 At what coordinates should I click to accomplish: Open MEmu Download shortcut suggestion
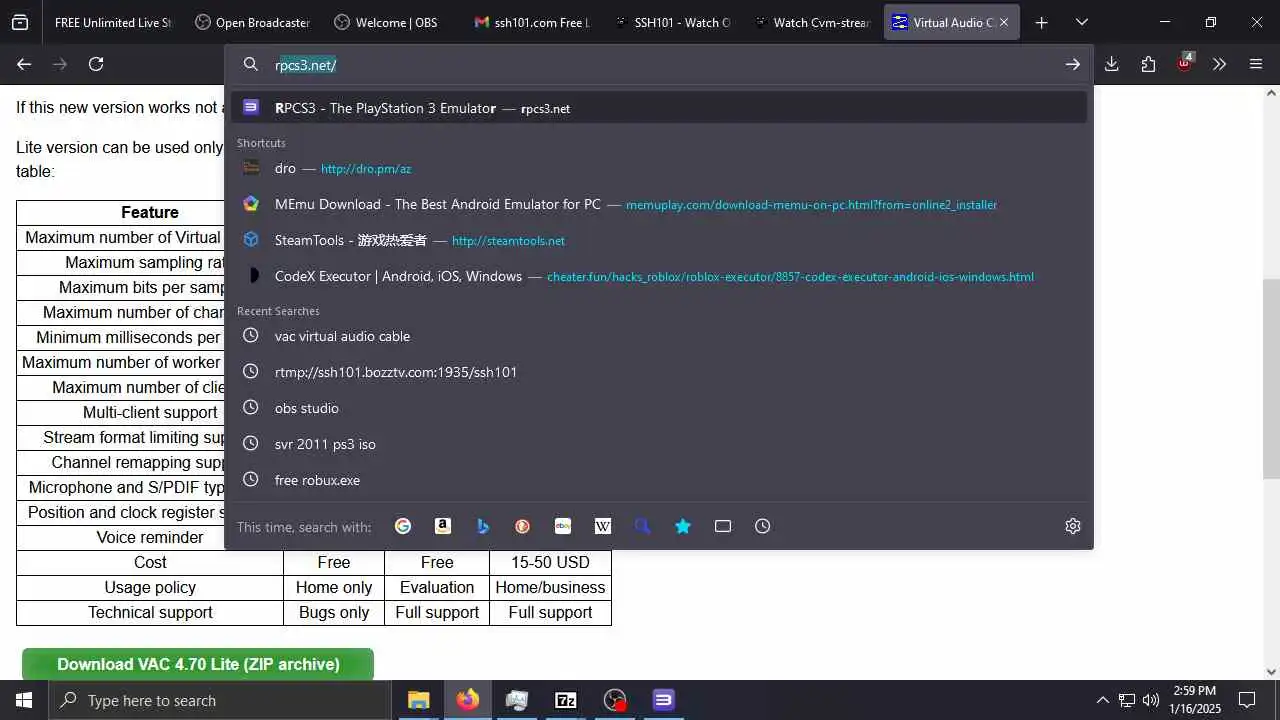[x=659, y=204]
